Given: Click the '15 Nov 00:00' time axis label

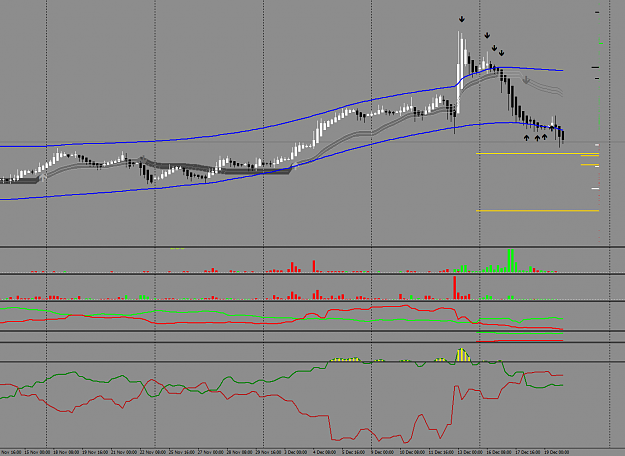Looking at the screenshot, I should click(x=37, y=452).
